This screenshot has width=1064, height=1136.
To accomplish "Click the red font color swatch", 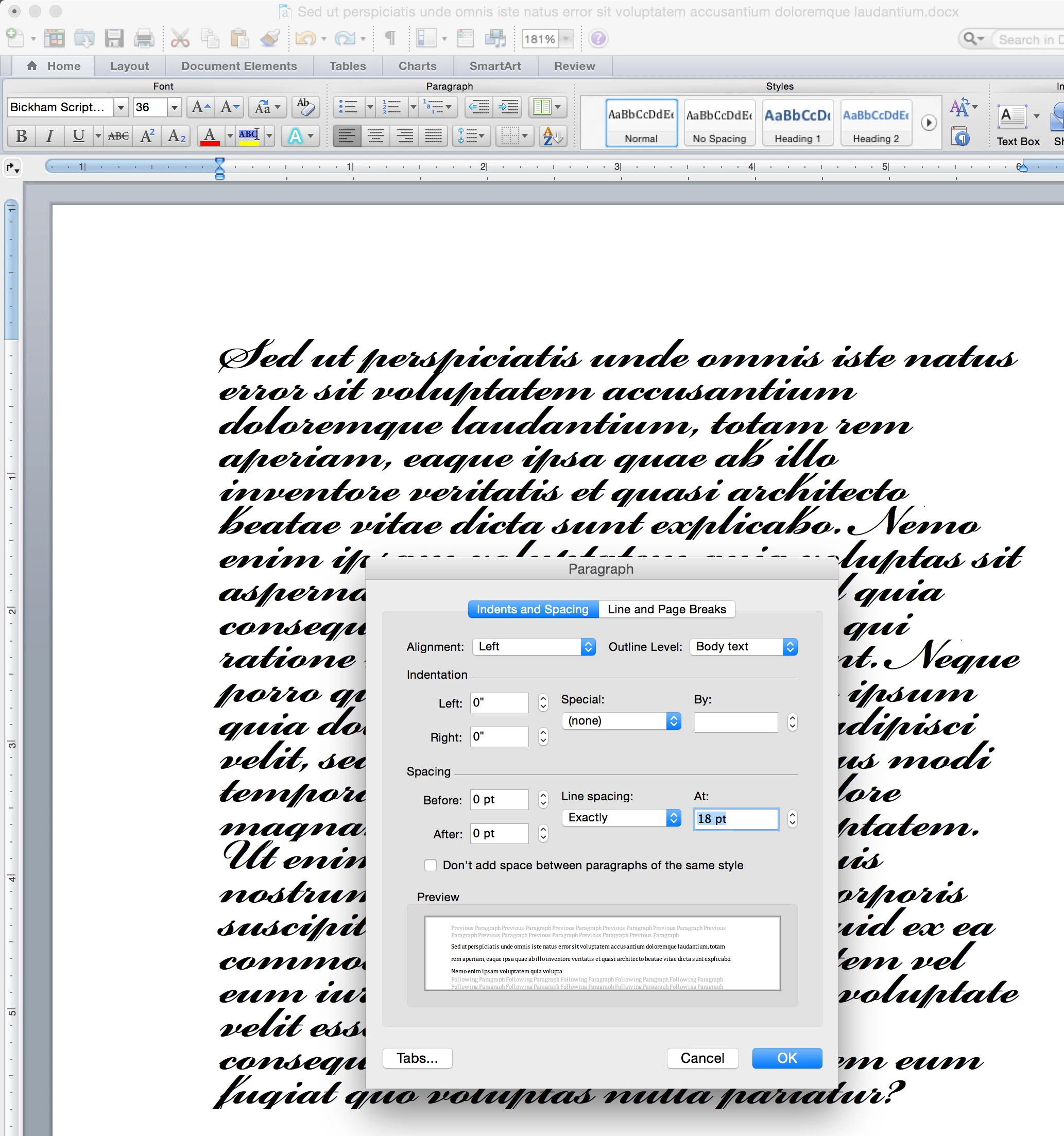I will click(x=210, y=136).
